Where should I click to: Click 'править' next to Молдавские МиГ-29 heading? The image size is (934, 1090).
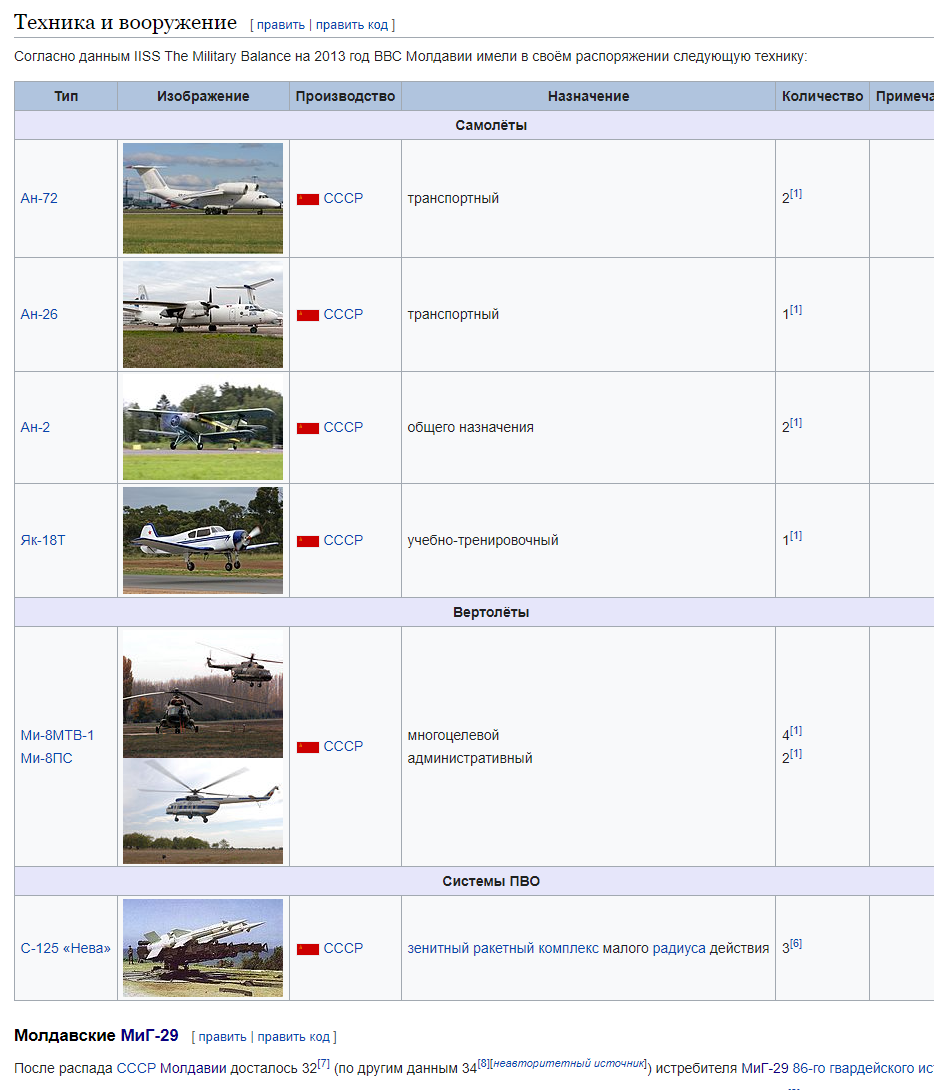tap(222, 1036)
